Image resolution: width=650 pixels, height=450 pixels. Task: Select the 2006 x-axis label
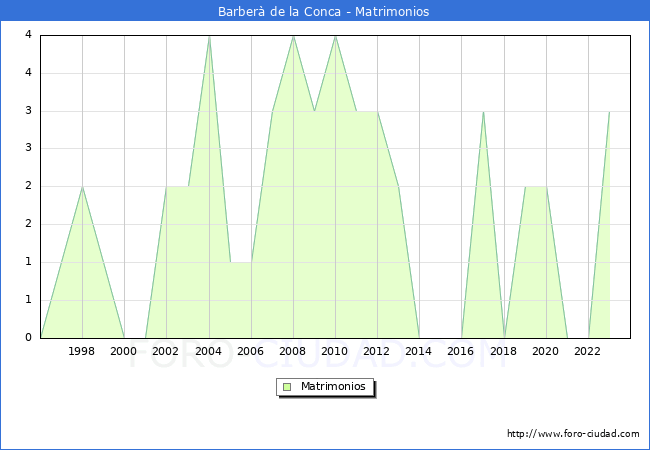tap(250, 351)
